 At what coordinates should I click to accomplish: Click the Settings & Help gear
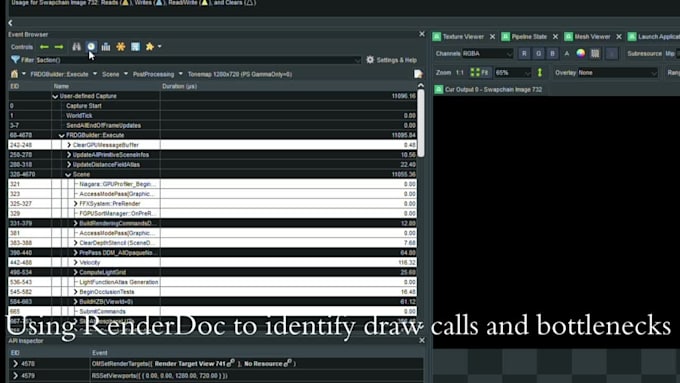coord(370,60)
